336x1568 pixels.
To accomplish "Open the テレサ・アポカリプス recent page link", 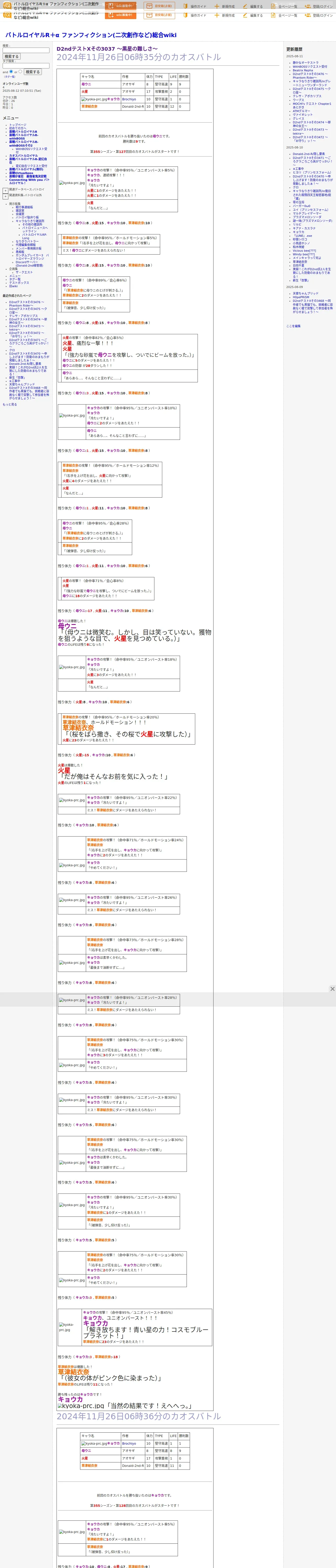I will (23, 316).
